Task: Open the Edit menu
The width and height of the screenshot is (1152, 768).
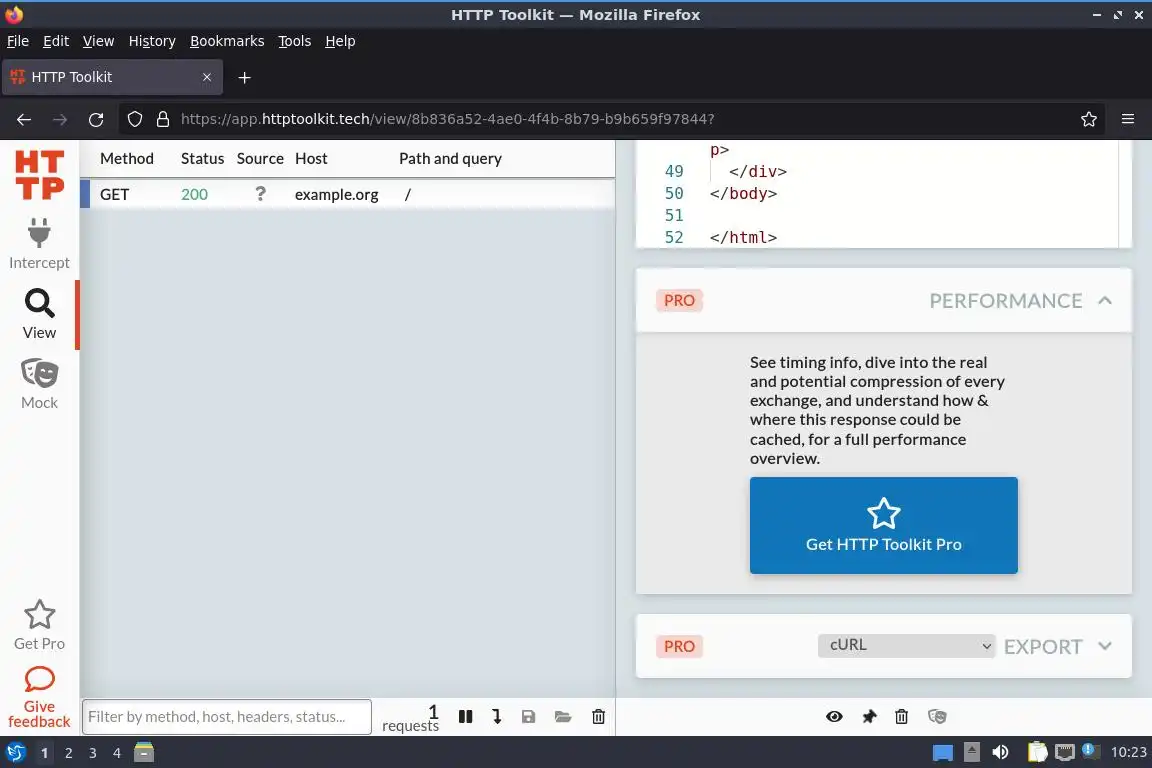Action: tap(56, 41)
